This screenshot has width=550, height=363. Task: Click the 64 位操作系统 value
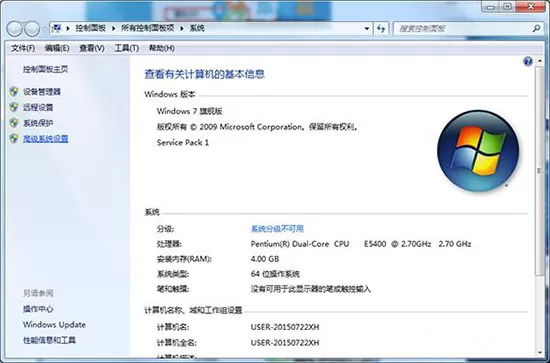(x=275, y=274)
